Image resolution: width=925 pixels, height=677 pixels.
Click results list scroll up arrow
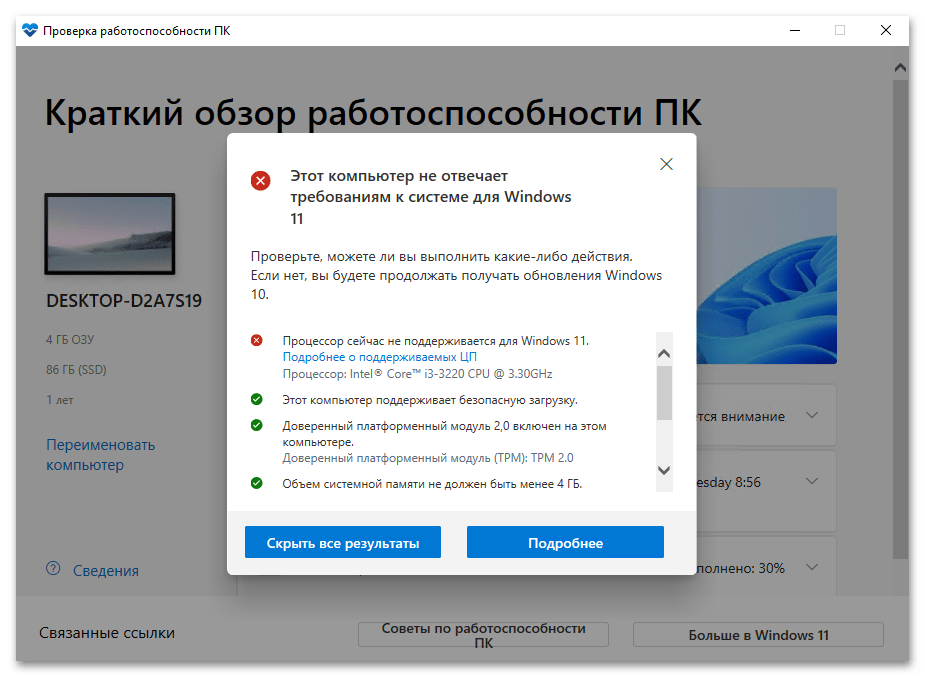click(664, 353)
